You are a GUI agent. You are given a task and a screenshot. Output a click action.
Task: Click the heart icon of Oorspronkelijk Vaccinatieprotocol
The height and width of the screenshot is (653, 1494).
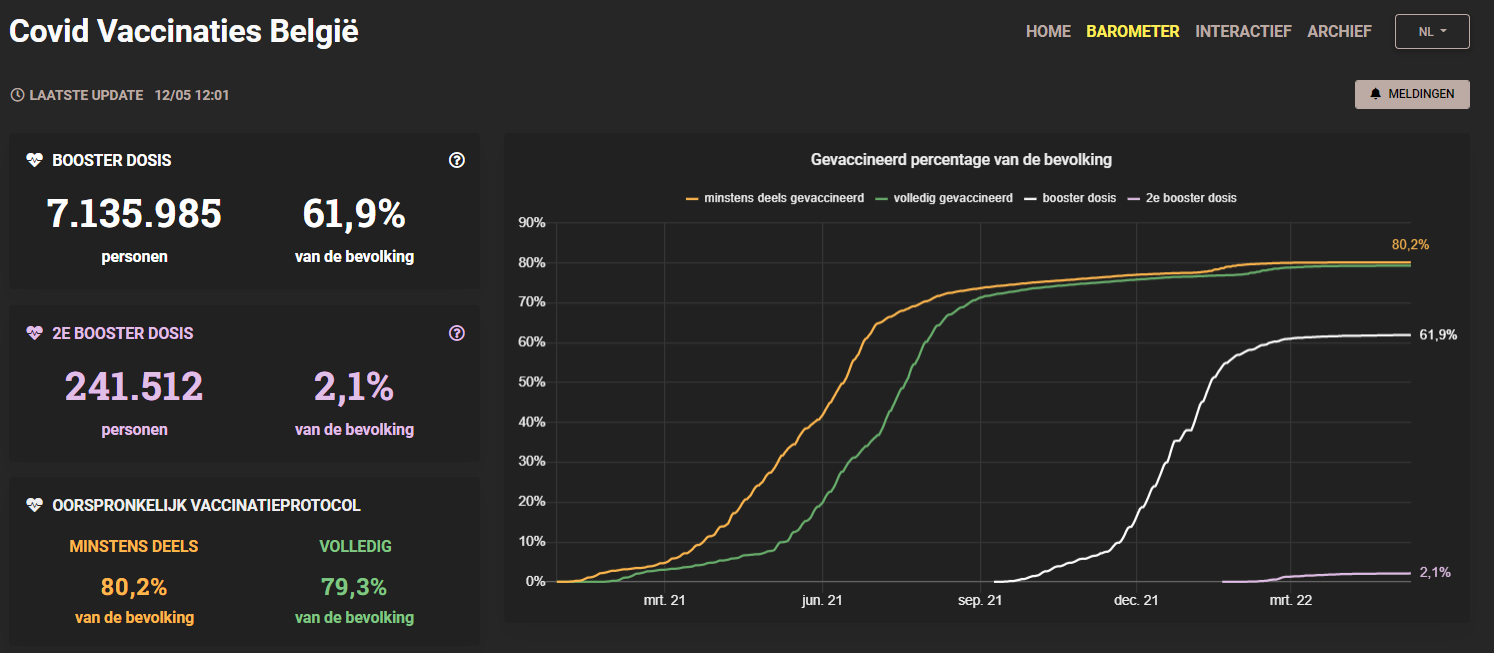pos(35,506)
